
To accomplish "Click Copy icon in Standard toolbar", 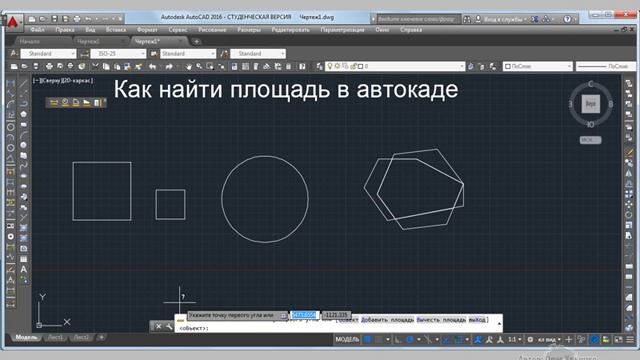I will pos(106,66).
